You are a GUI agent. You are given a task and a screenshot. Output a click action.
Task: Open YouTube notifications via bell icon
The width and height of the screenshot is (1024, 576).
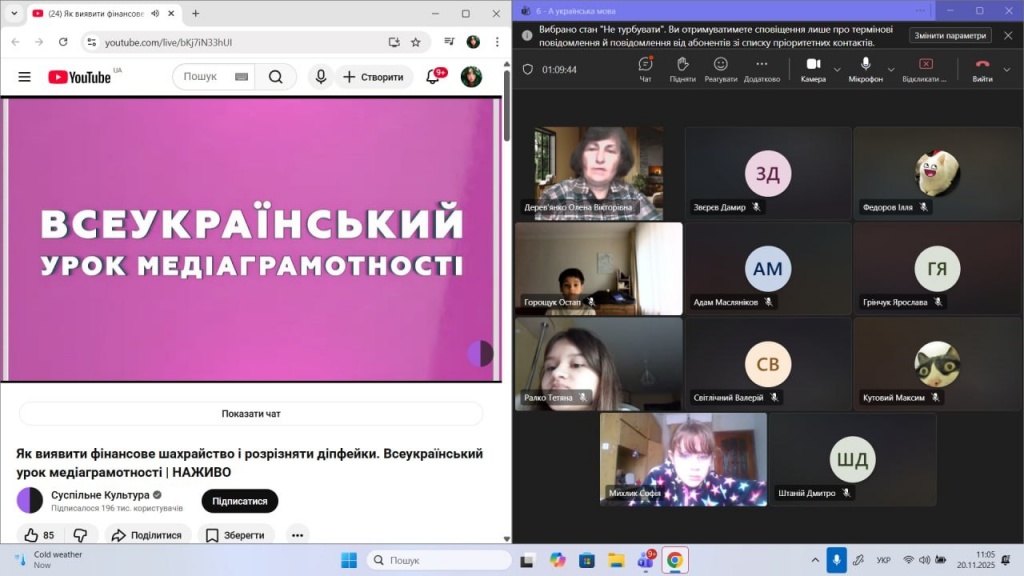coord(431,76)
